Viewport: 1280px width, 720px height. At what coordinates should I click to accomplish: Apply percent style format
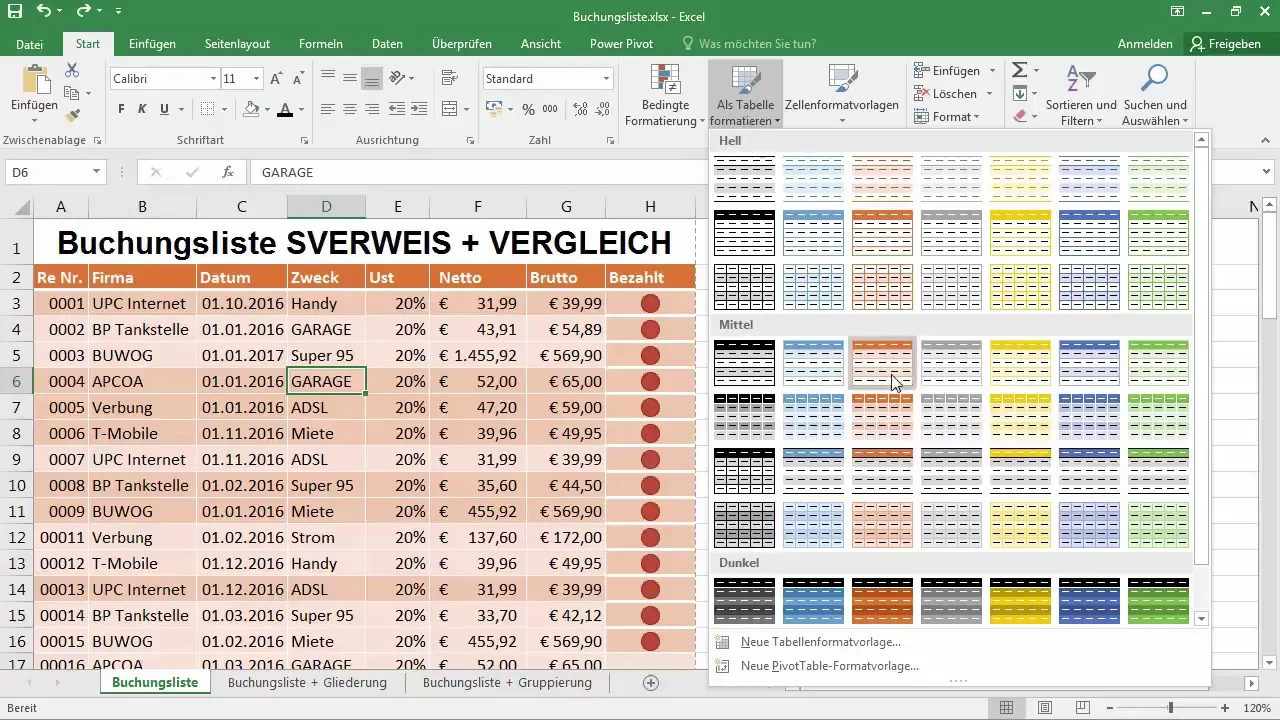pyautogui.click(x=528, y=109)
